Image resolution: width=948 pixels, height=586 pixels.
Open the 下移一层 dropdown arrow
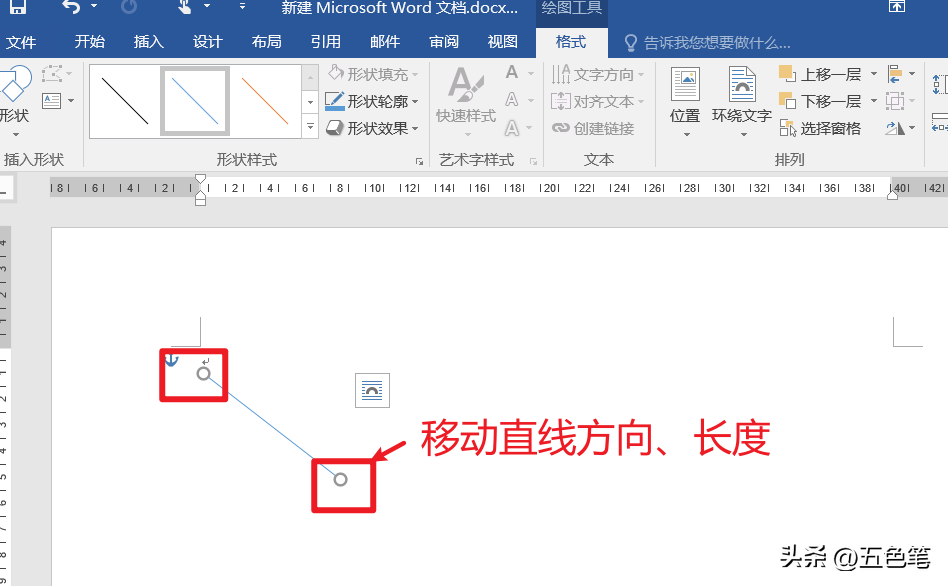874,101
